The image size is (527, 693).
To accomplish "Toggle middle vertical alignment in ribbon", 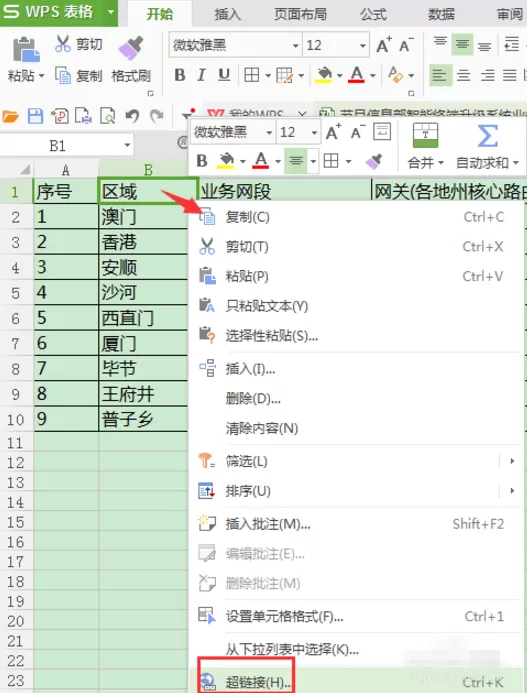I will click(462, 44).
